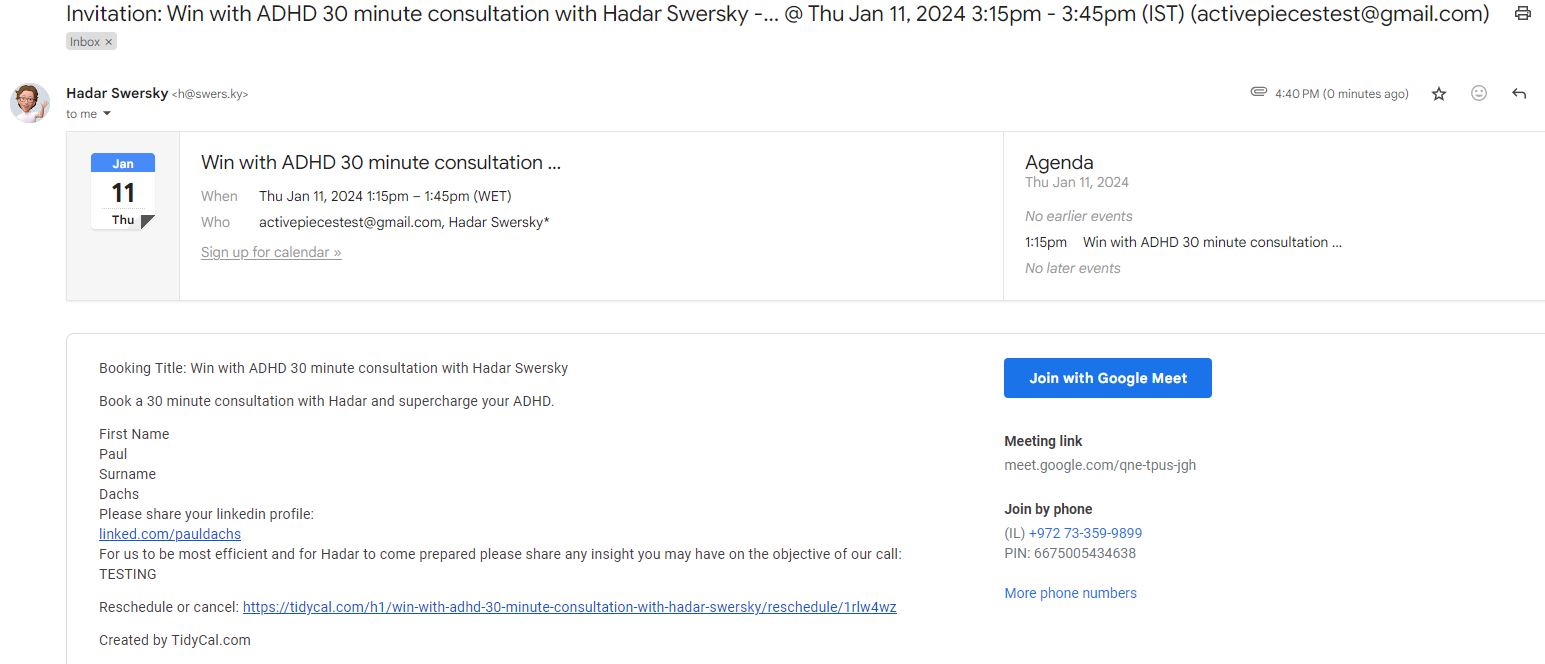The width and height of the screenshot is (1545, 664).
Task: Open the linked.com/pauldachs profile link
Action: 170,534
